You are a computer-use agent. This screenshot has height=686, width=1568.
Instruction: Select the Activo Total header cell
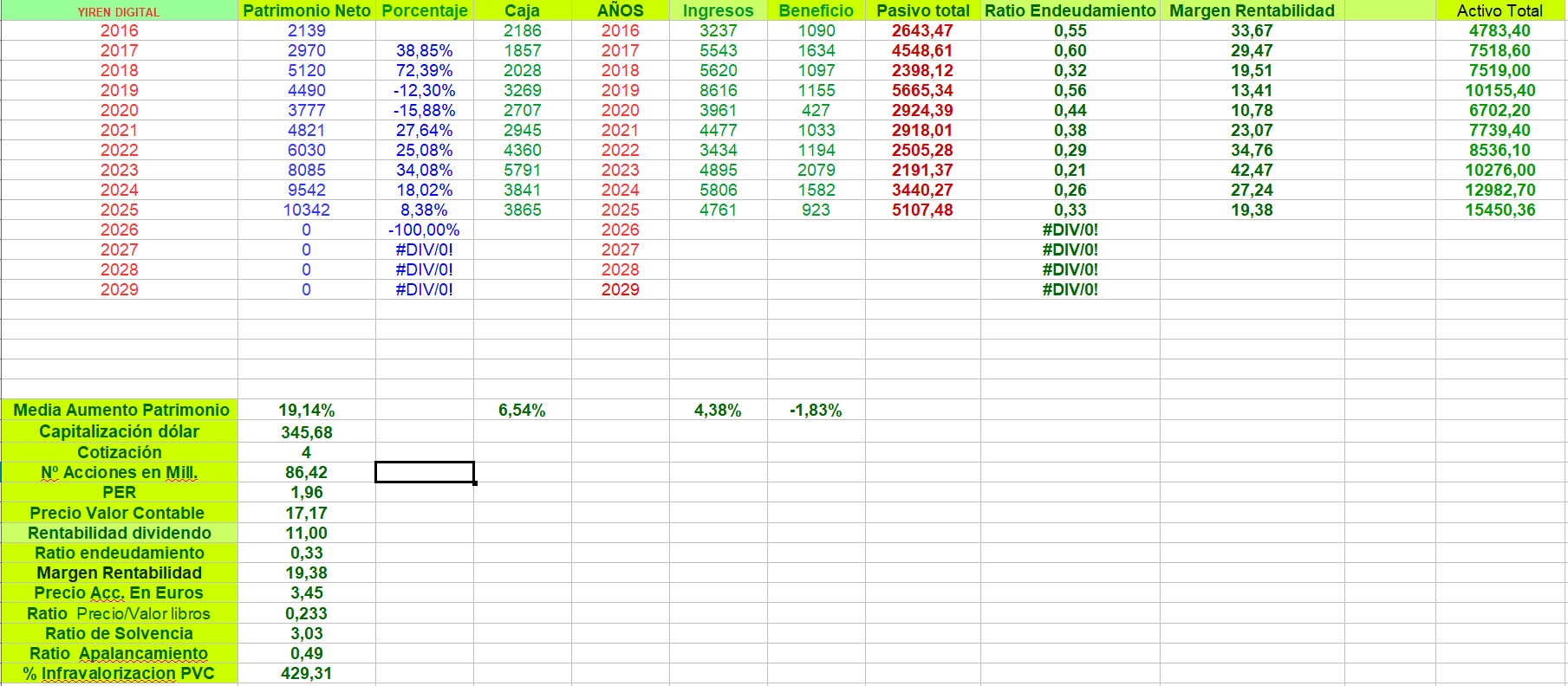point(1500,10)
